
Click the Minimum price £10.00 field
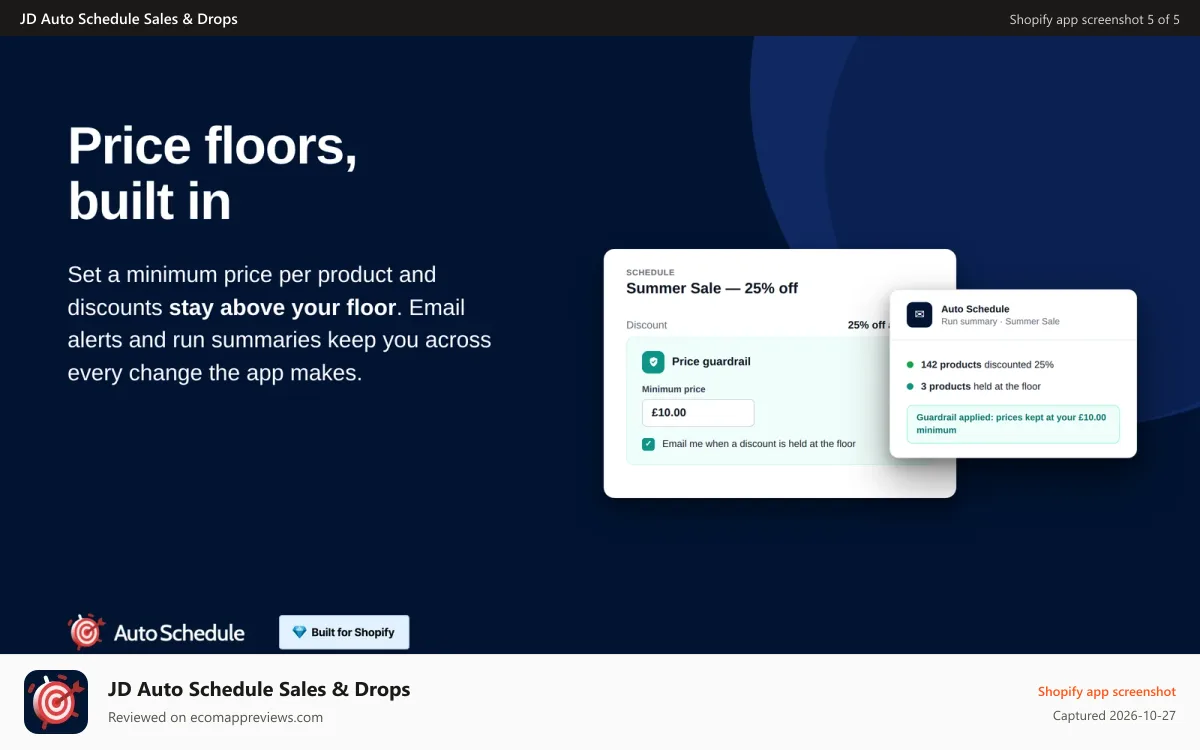[698, 413]
